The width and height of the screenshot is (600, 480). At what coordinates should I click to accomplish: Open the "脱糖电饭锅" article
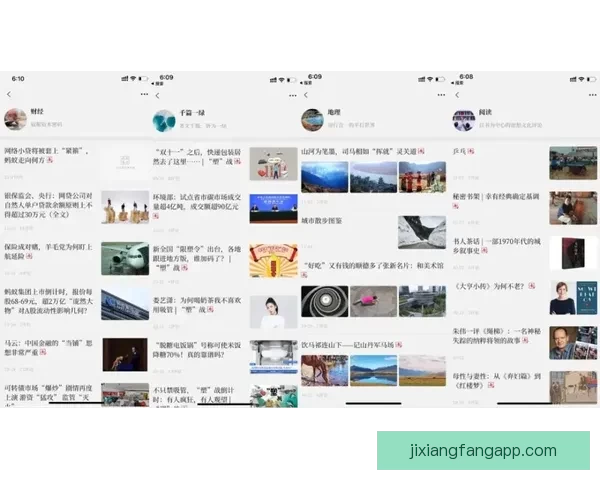197,350
